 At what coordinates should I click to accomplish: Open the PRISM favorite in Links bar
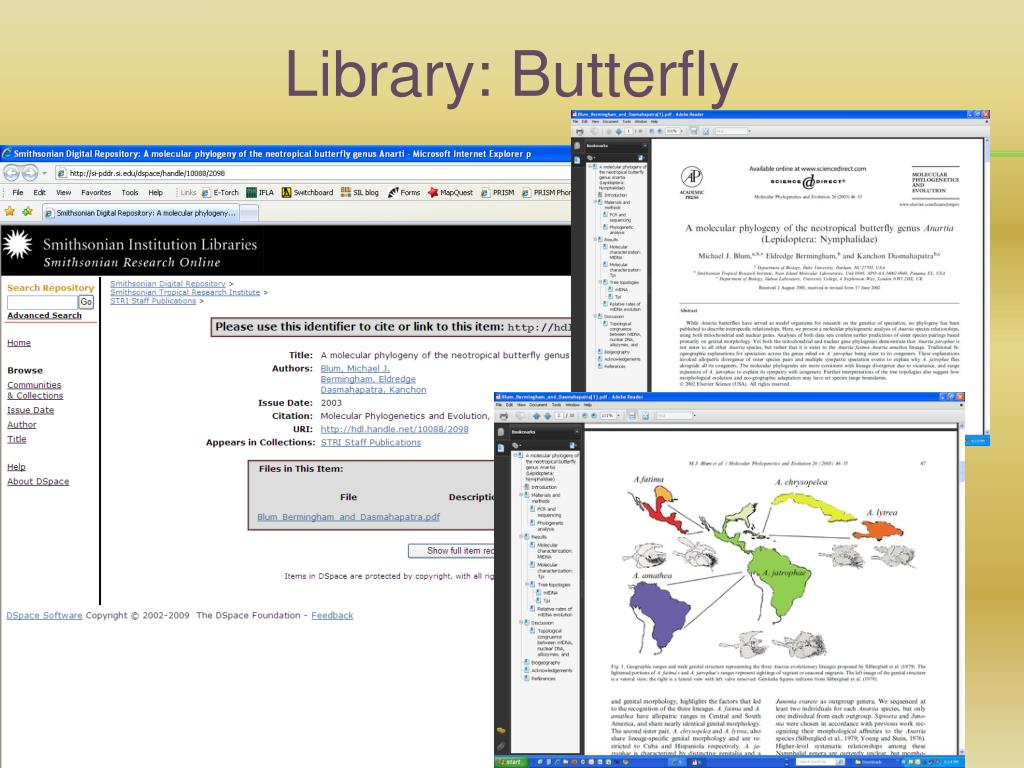pyautogui.click(x=498, y=193)
